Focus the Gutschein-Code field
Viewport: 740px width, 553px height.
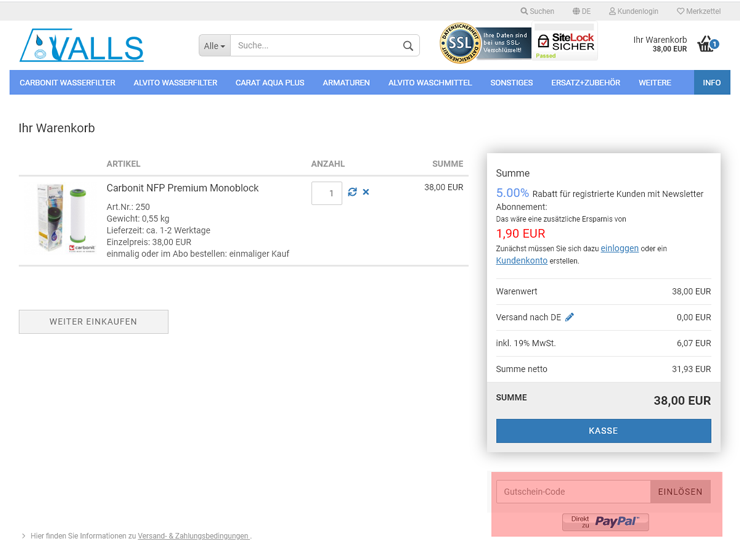[573, 492]
